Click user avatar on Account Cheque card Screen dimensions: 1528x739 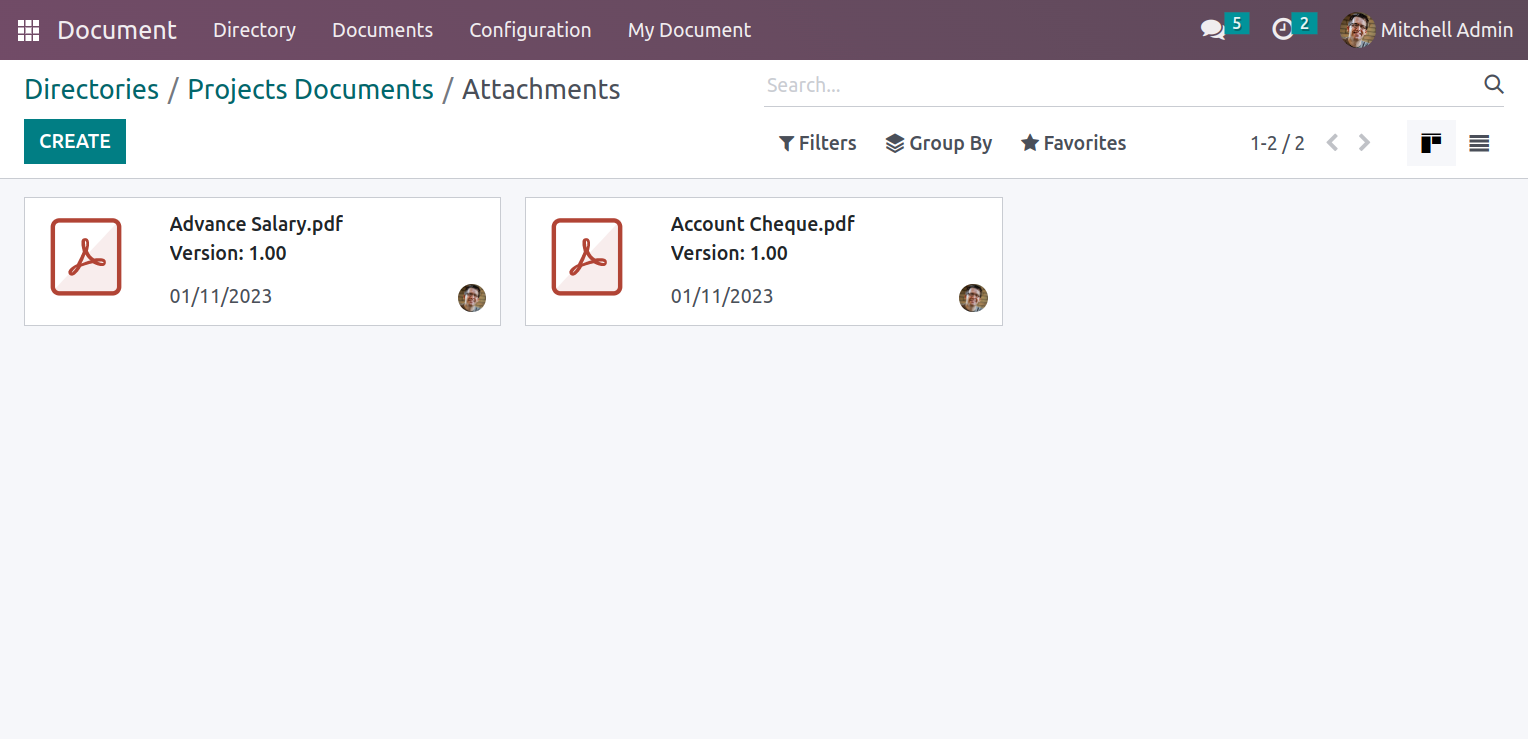[x=973, y=298]
